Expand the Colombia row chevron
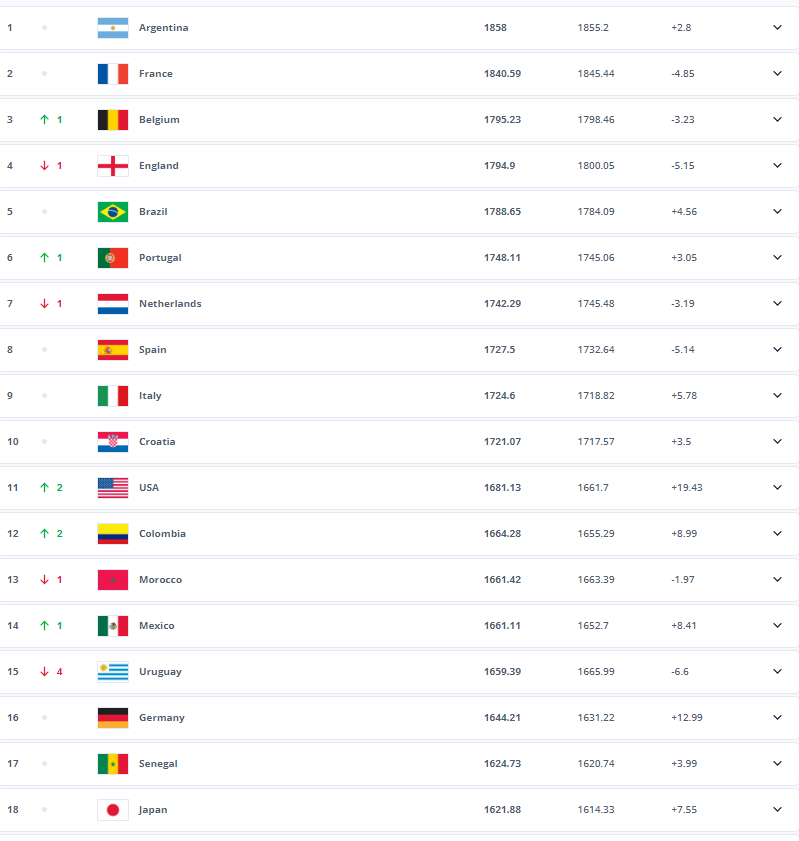799x841 pixels. point(777,534)
